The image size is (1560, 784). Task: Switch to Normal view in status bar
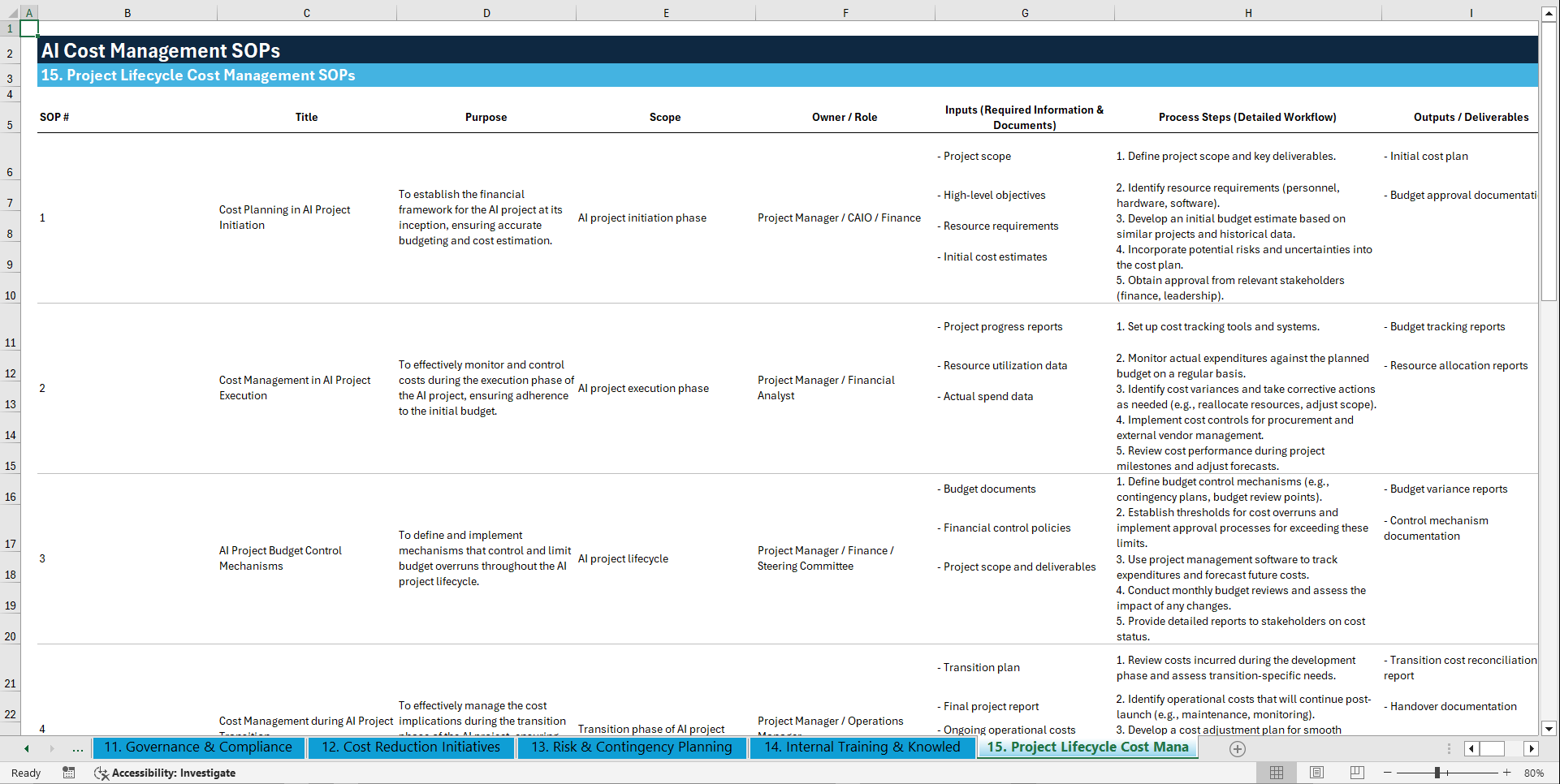pos(1277,773)
